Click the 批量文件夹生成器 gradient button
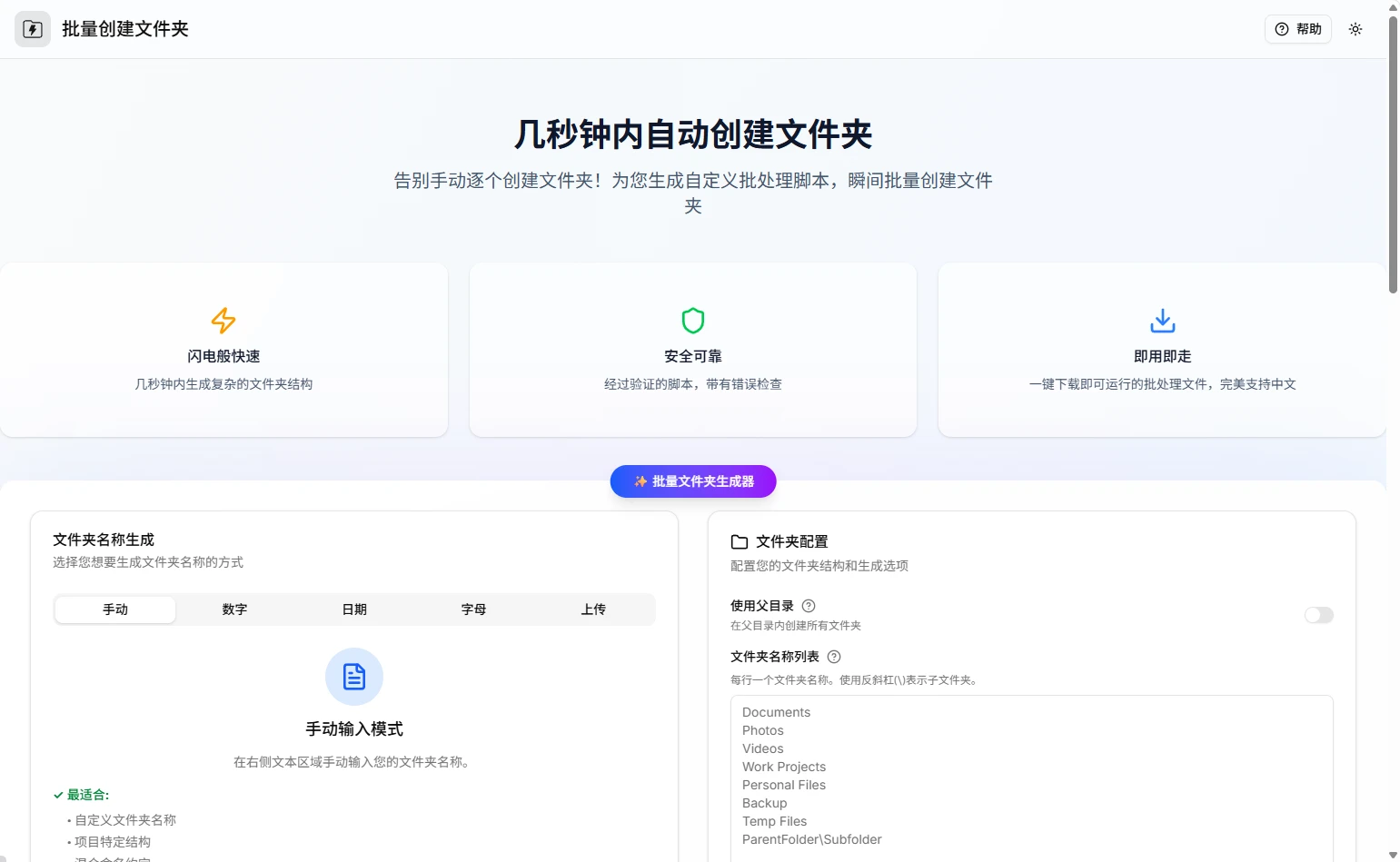 point(693,481)
